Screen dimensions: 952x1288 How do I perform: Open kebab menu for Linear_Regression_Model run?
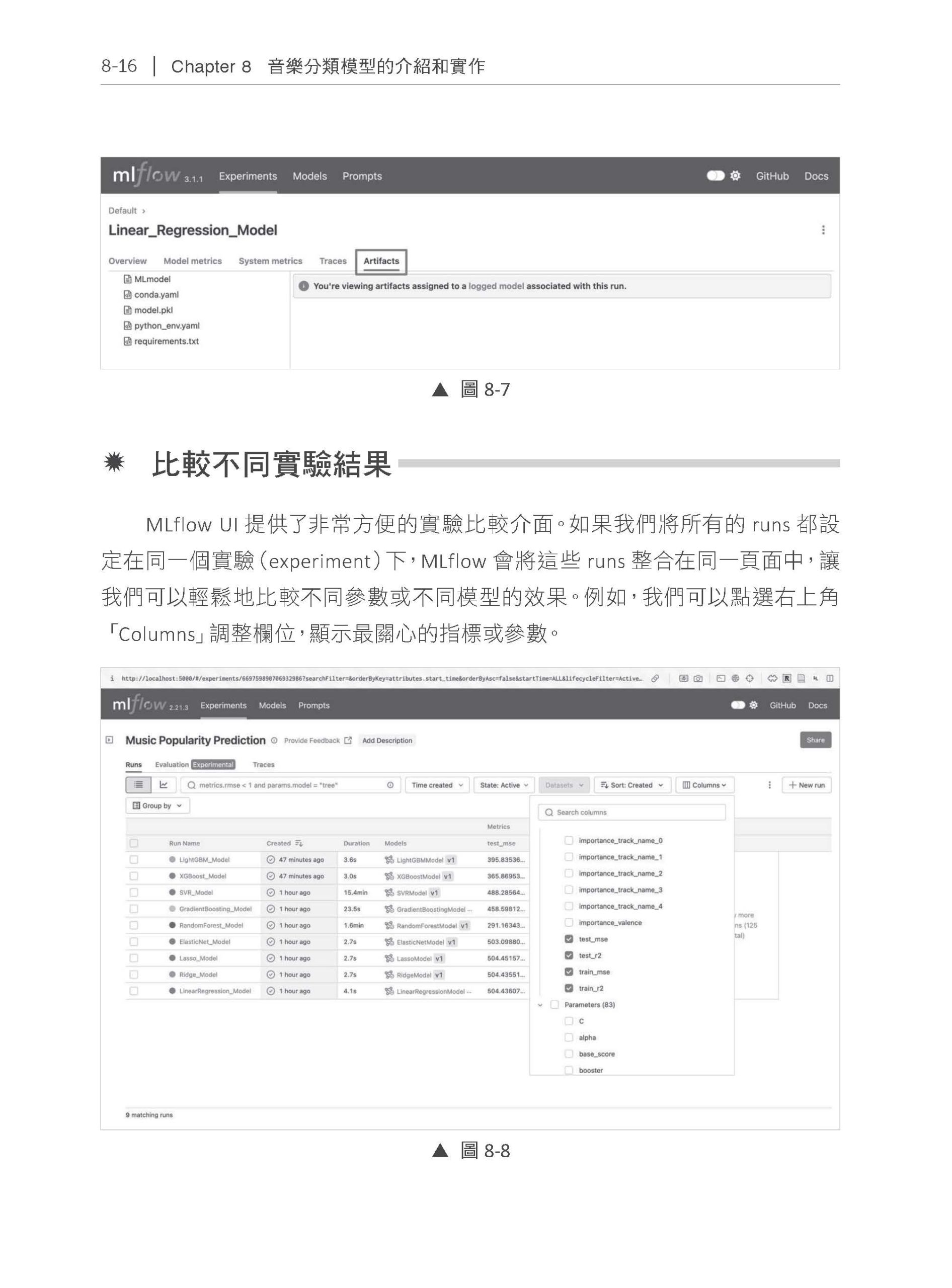point(823,230)
